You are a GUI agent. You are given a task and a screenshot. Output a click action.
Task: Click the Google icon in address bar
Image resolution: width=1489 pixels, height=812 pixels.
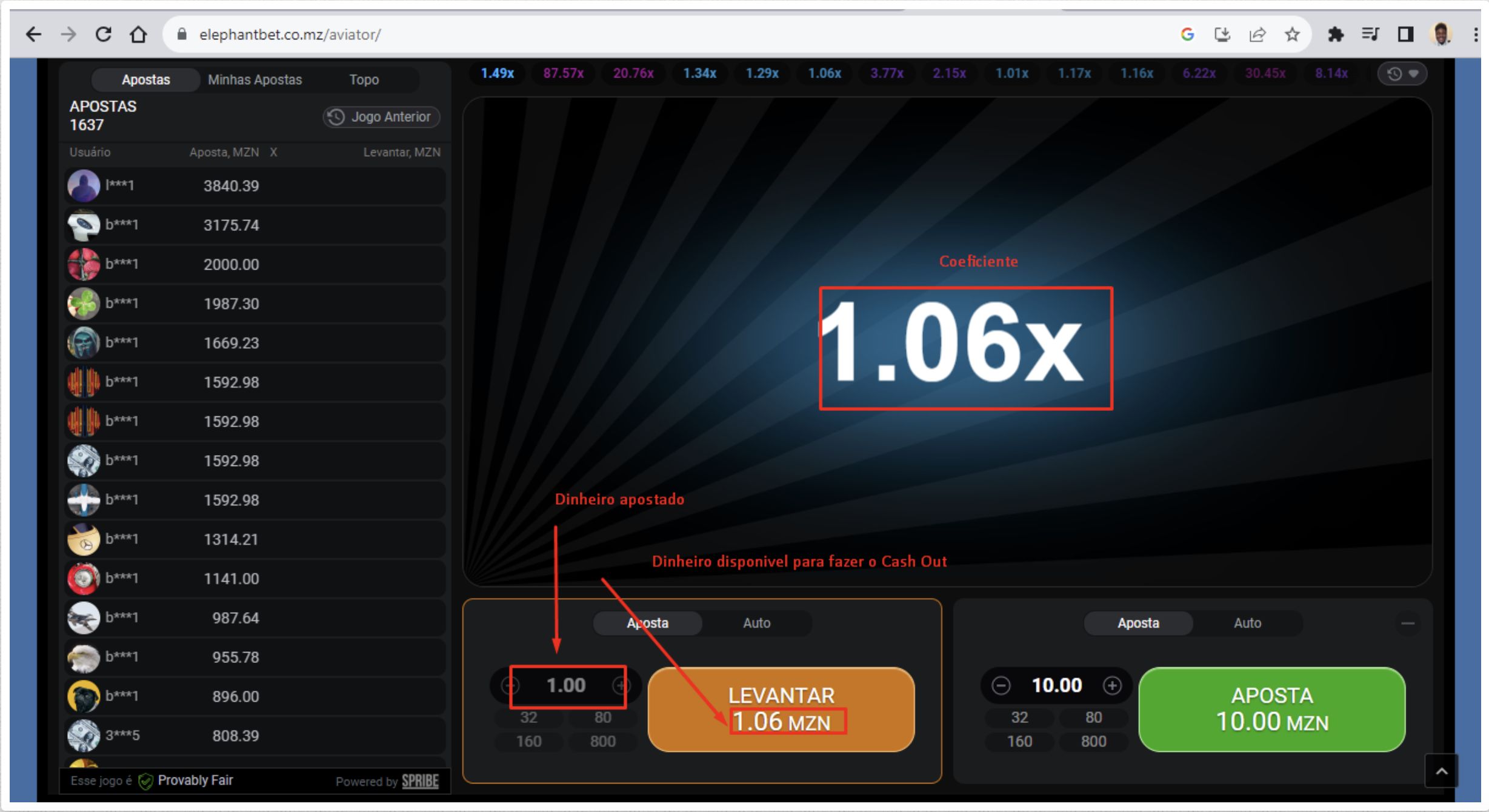click(x=1187, y=35)
